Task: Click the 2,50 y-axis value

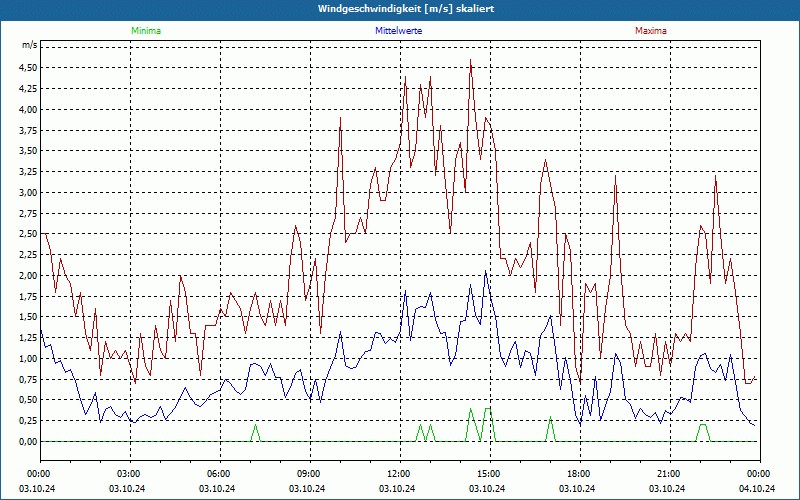Action: (x=29, y=234)
